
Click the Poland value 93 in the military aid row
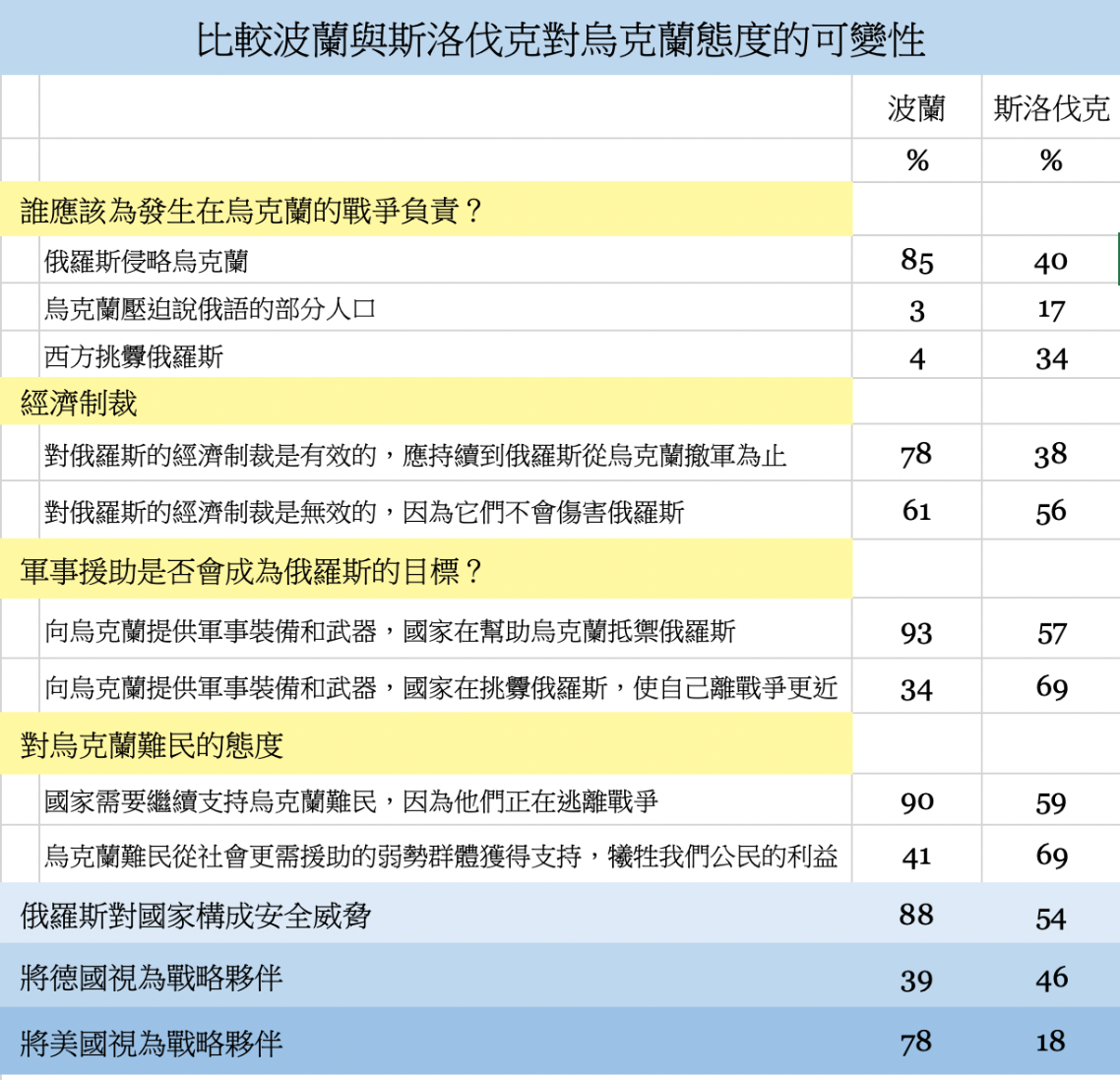click(916, 632)
